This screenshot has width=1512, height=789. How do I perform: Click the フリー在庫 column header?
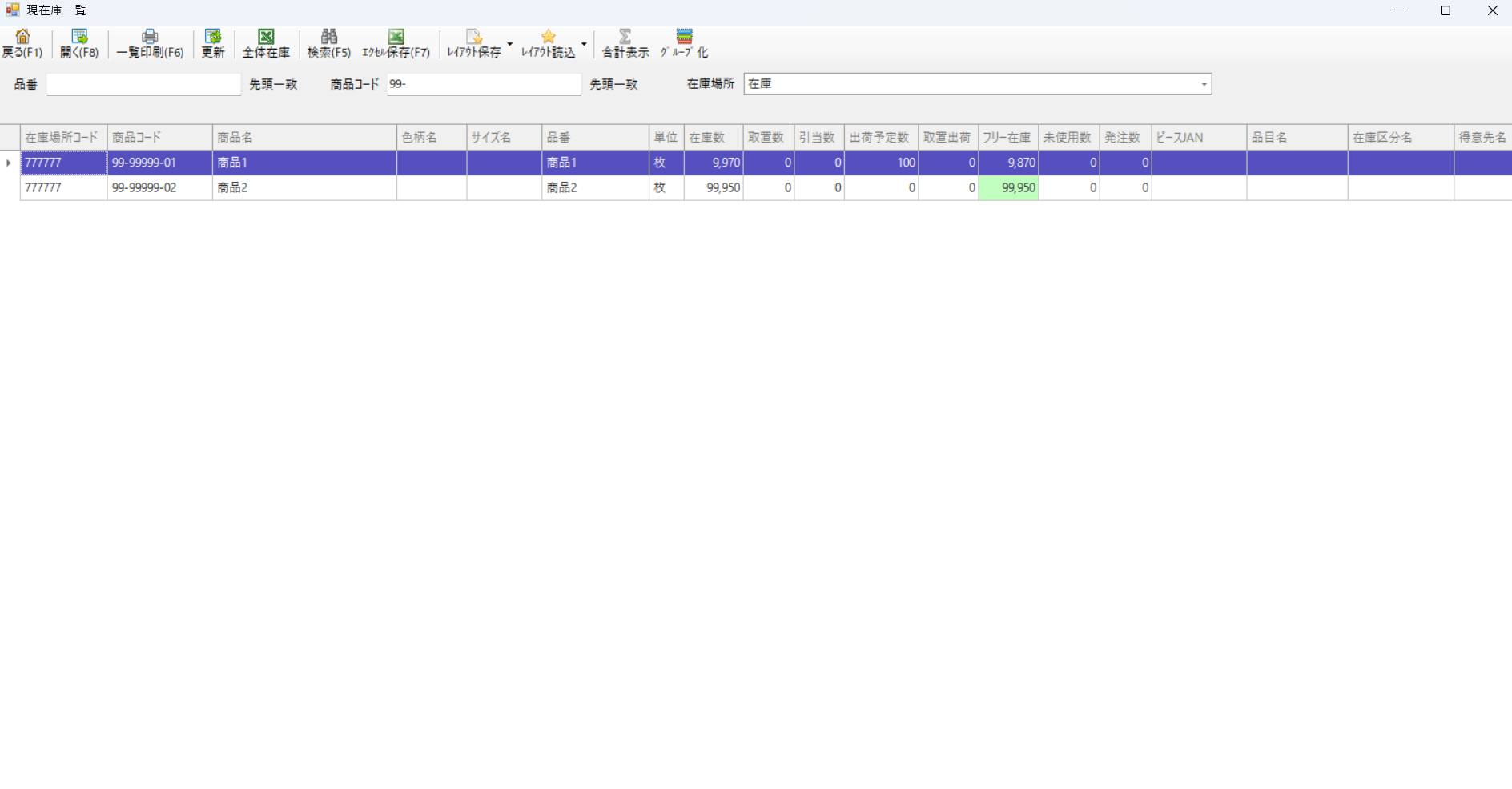pyautogui.click(x=1007, y=138)
